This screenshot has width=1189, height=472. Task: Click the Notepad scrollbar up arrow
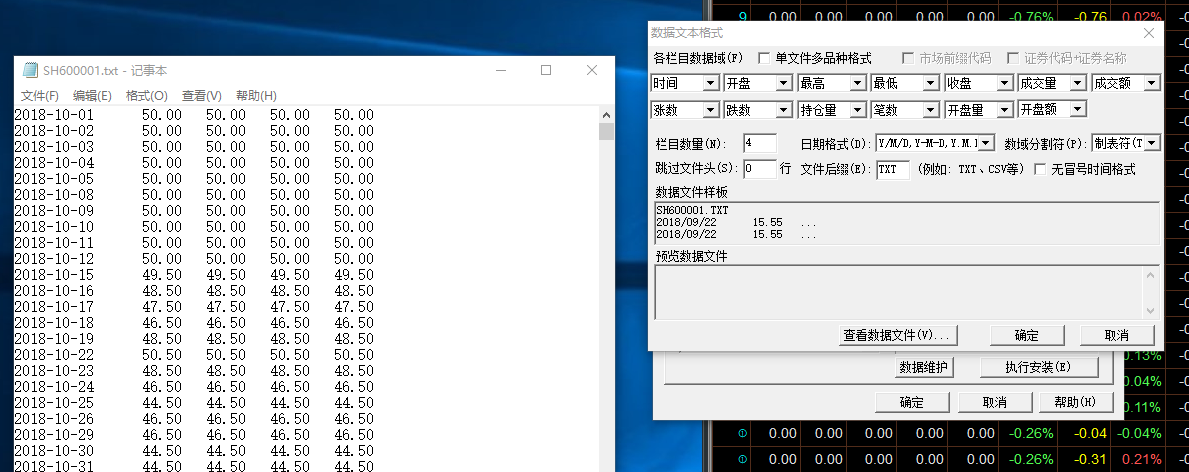(605, 114)
